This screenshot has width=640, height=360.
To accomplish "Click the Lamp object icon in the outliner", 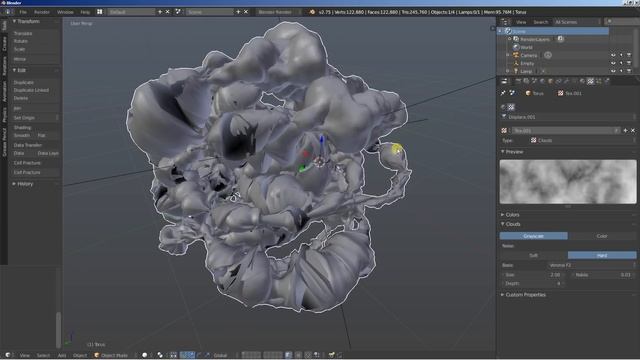I will point(516,71).
